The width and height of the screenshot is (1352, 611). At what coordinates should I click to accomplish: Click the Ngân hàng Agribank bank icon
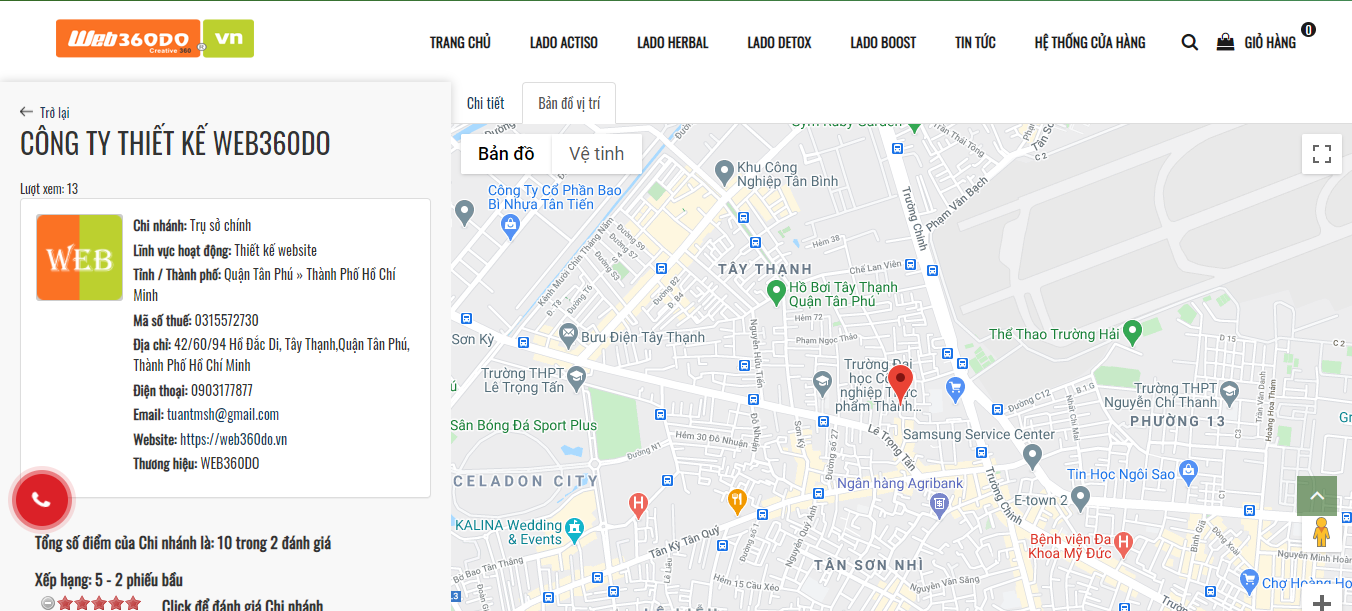937,503
